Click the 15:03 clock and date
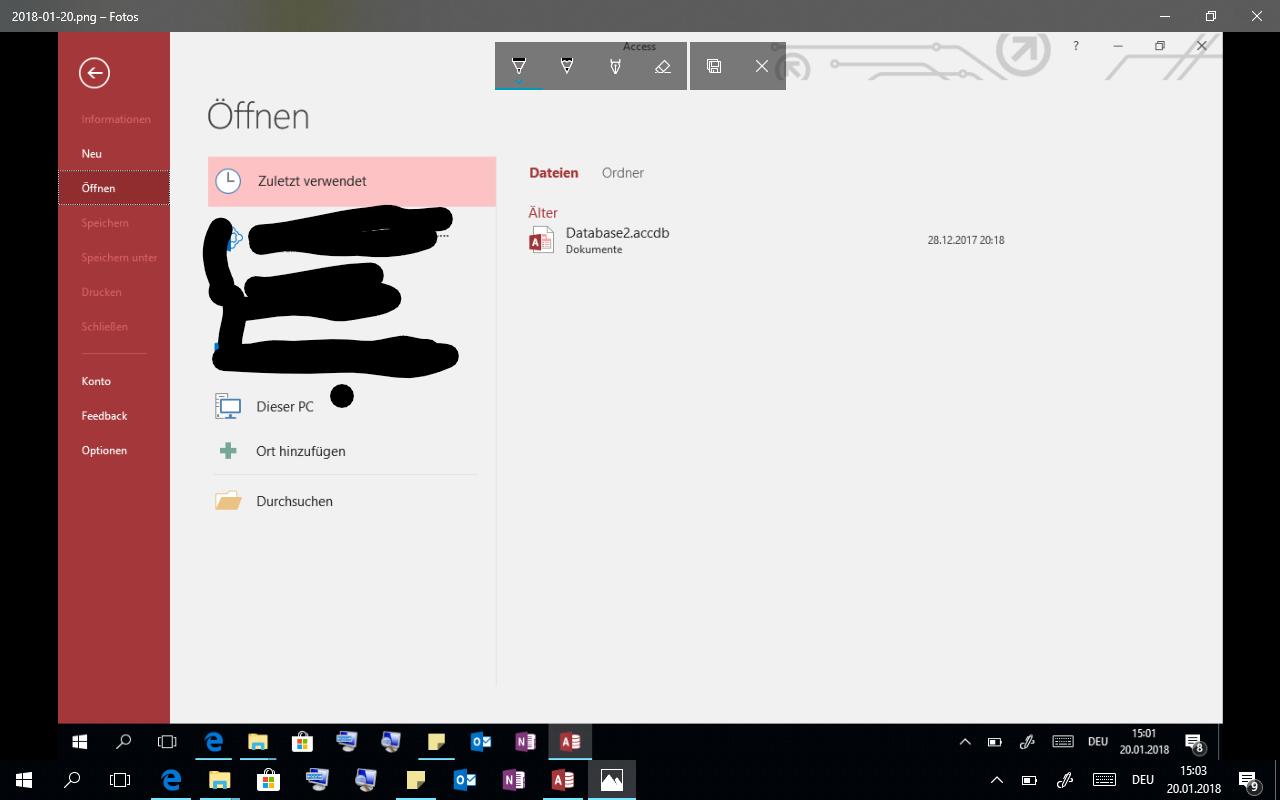This screenshot has height=800, width=1280. coord(1193,780)
